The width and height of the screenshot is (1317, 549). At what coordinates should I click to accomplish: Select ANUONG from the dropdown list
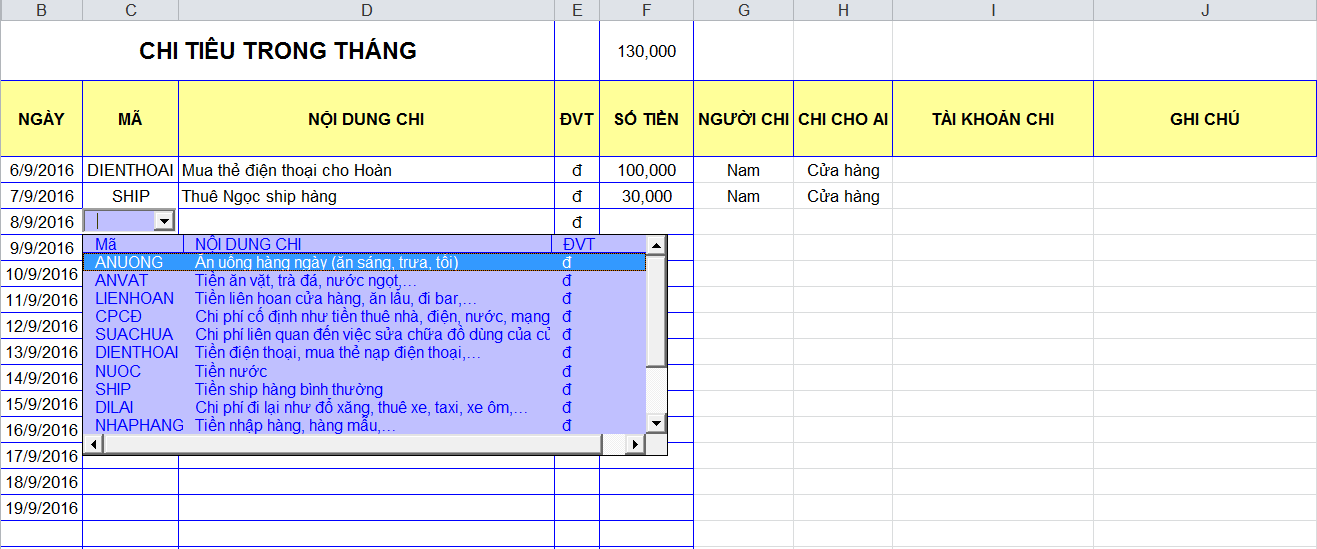[129, 262]
